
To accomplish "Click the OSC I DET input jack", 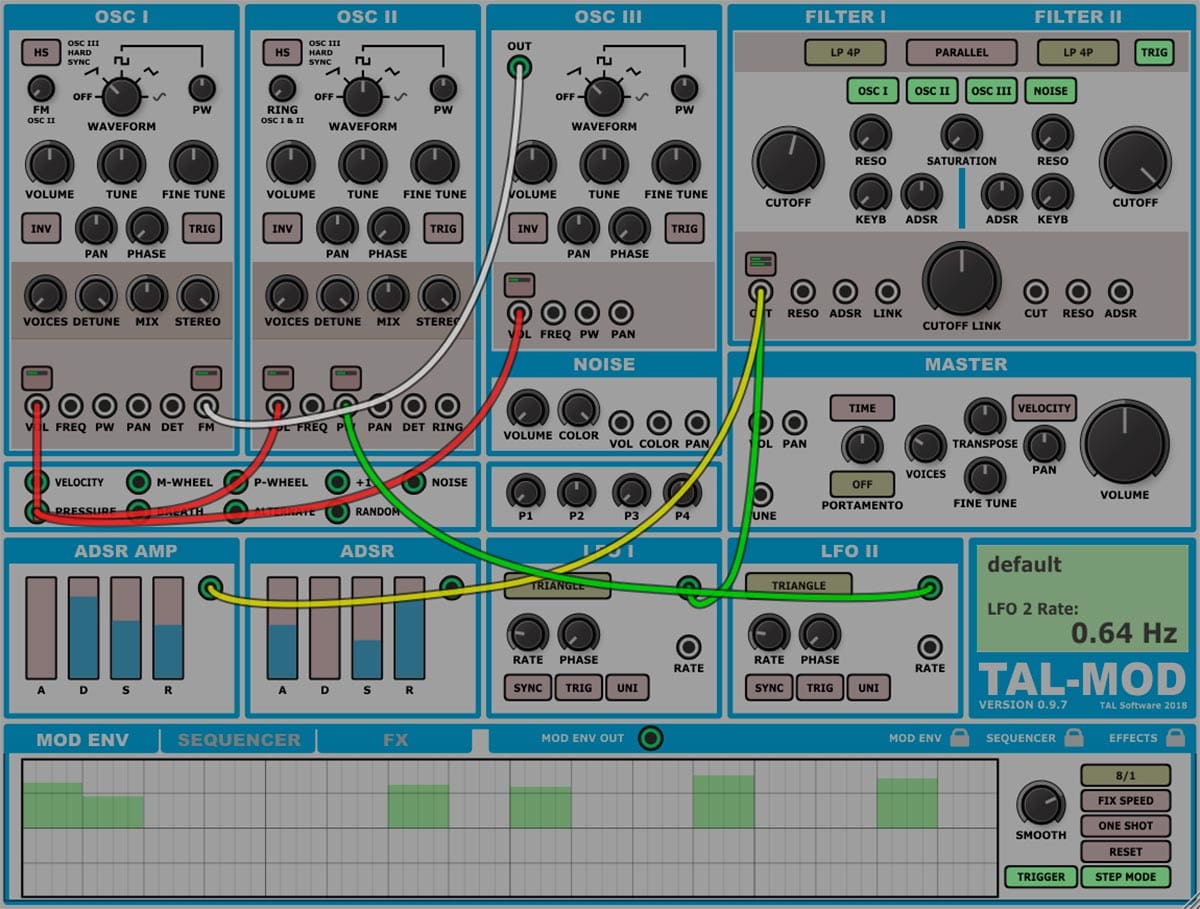I will pos(173,405).
